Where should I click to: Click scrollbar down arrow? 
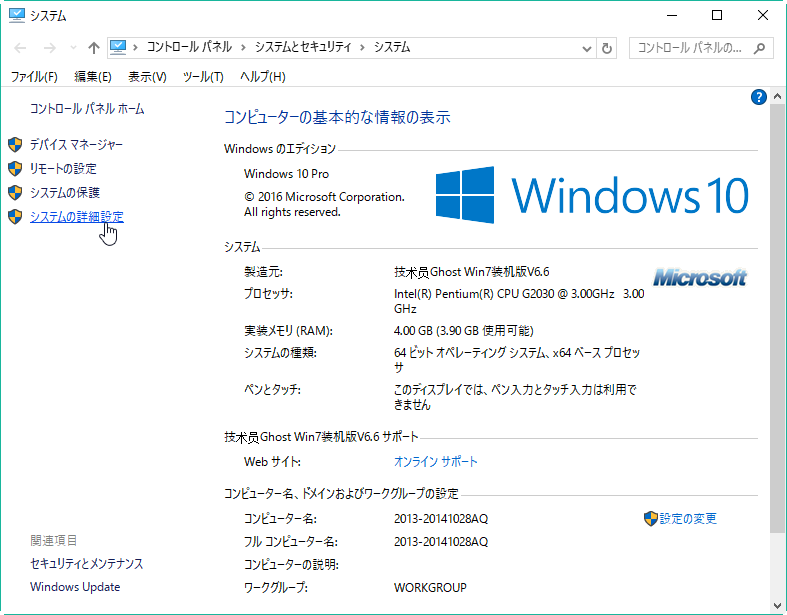pos(777,606)
